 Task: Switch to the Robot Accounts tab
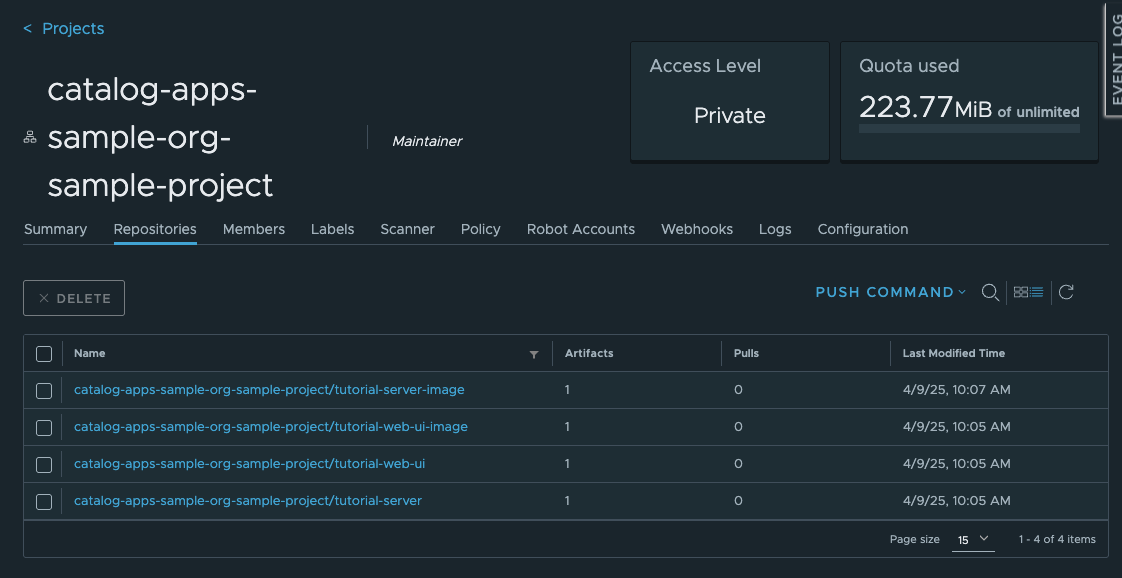[580, 229]
